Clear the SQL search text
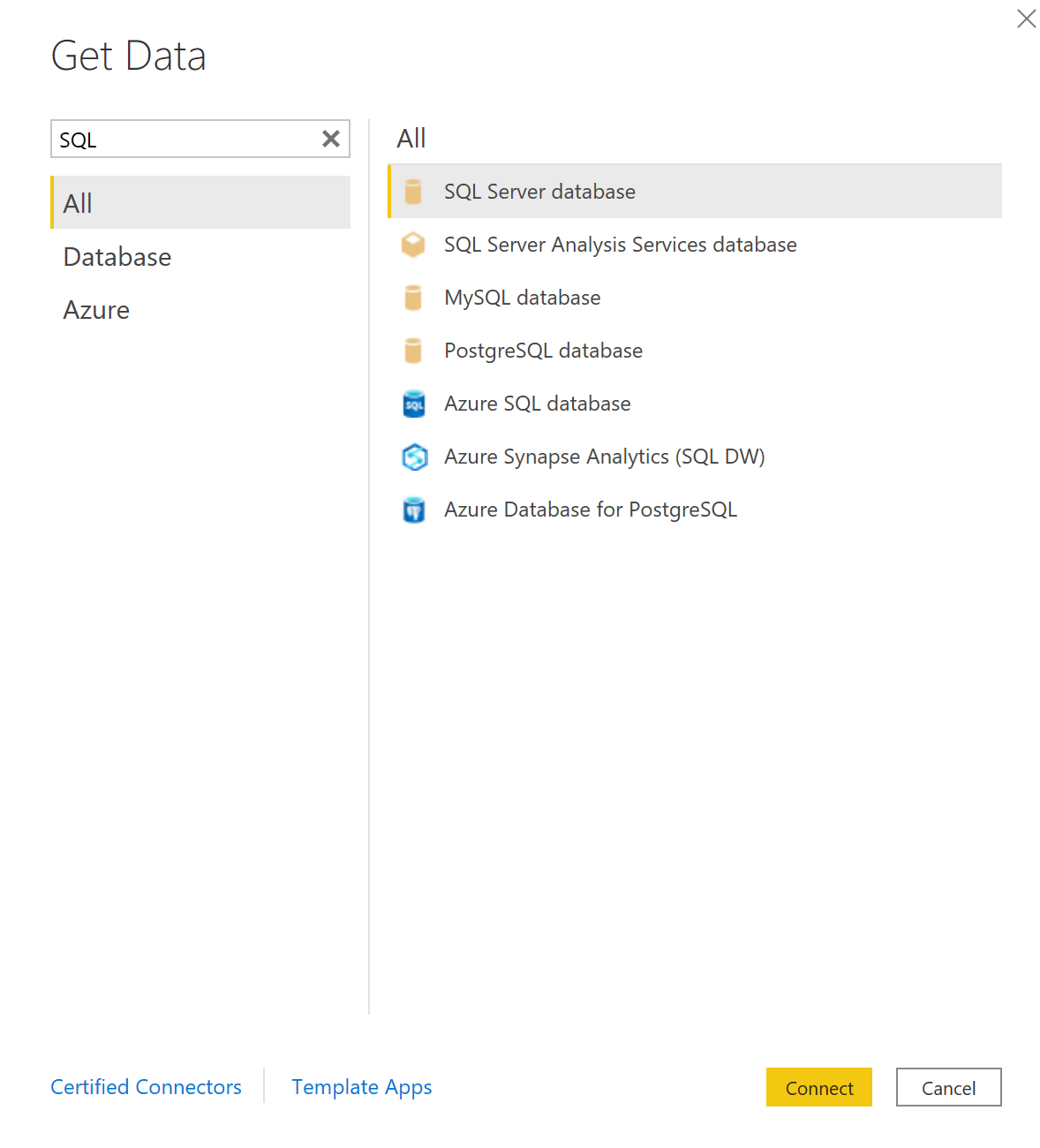The width and height of the screenshot is (1040, 1148). click(331, 139)
